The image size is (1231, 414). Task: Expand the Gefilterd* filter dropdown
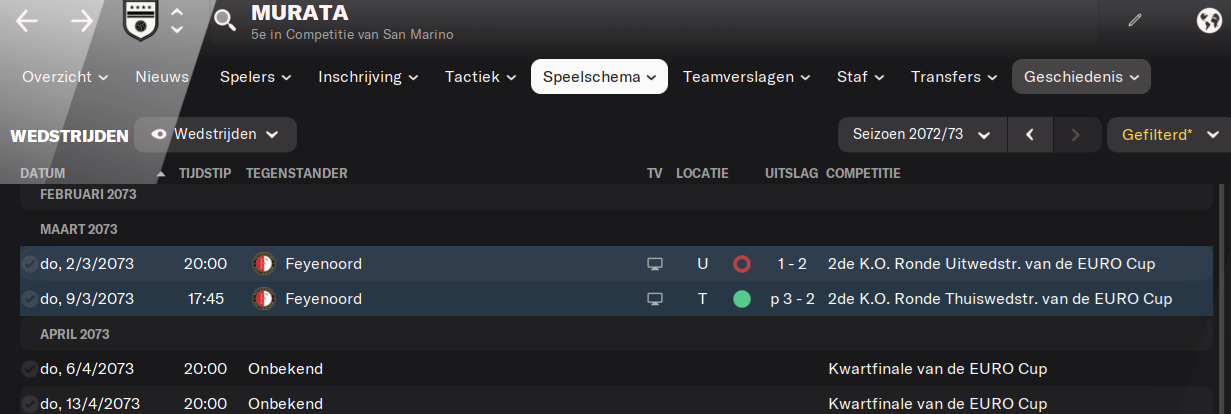pos(1168,134)
